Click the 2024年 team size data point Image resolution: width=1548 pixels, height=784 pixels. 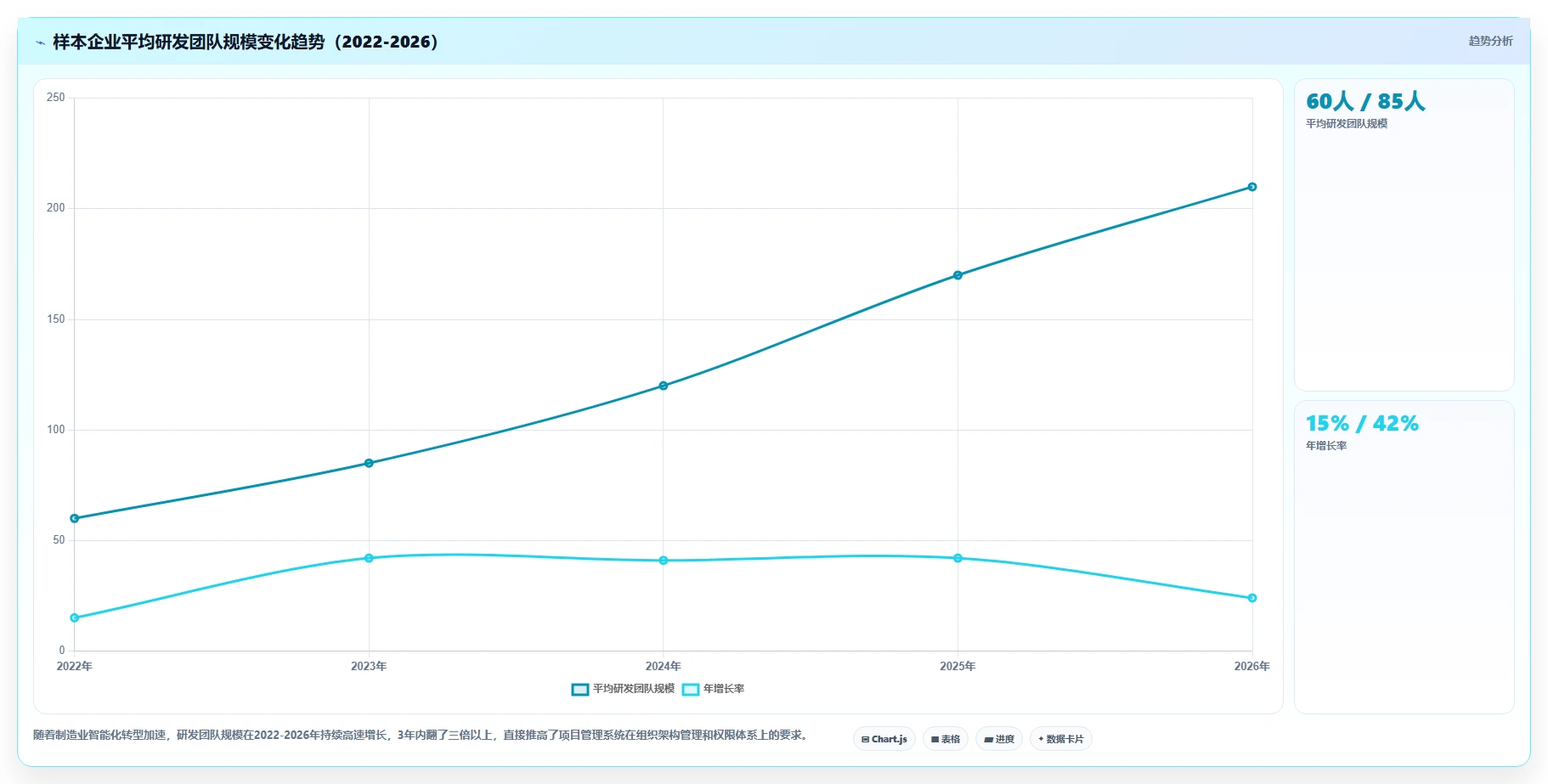point(664,386)
